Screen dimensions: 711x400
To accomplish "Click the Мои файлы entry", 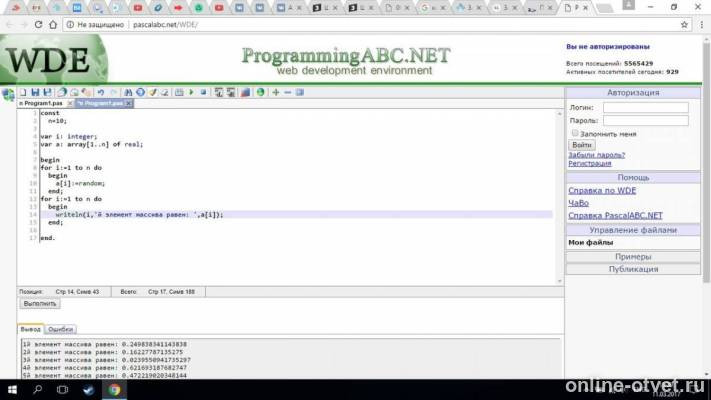I will click(590, 243).
